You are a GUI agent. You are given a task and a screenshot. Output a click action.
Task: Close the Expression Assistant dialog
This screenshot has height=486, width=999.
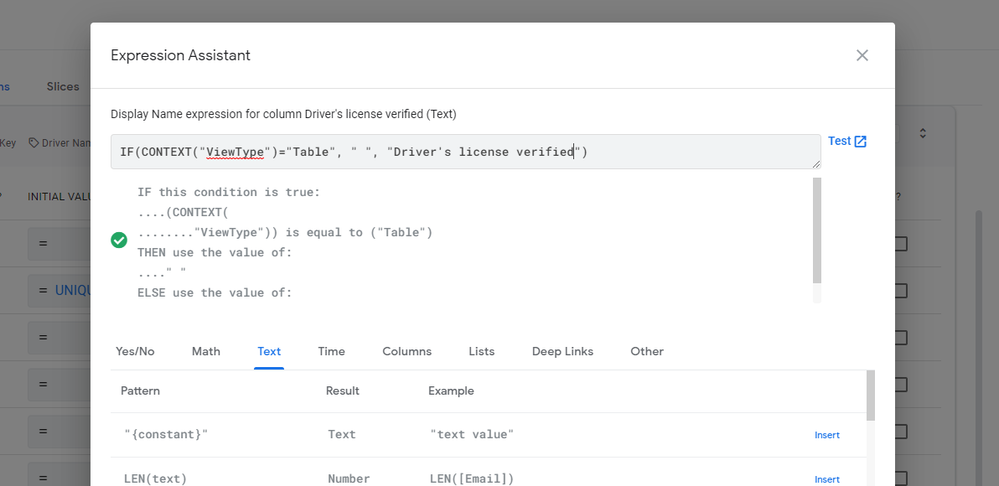click(x=862, y=55)
